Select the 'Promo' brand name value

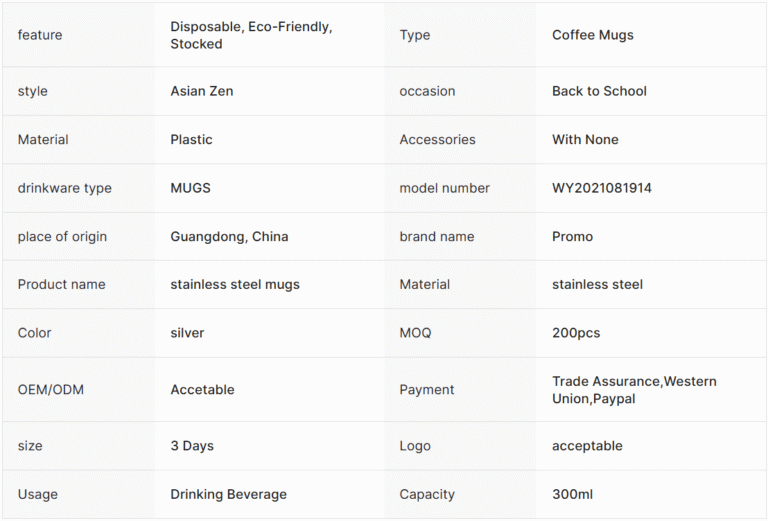point(572,237)
